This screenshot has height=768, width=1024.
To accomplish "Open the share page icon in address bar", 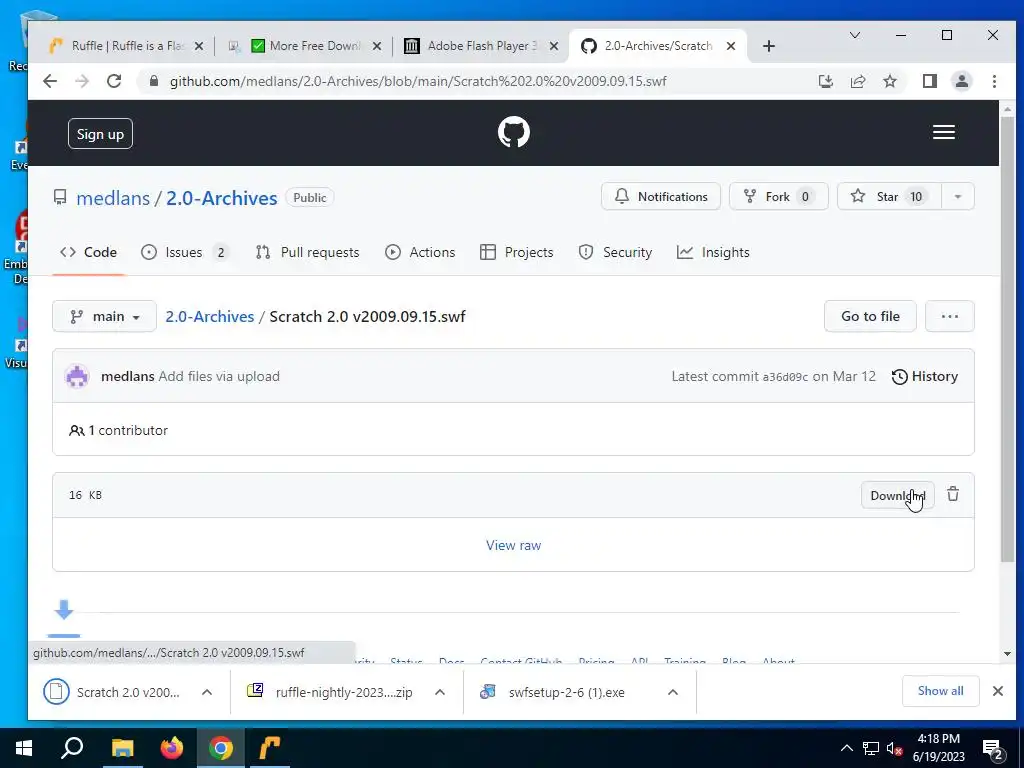I will pos(857,81).
